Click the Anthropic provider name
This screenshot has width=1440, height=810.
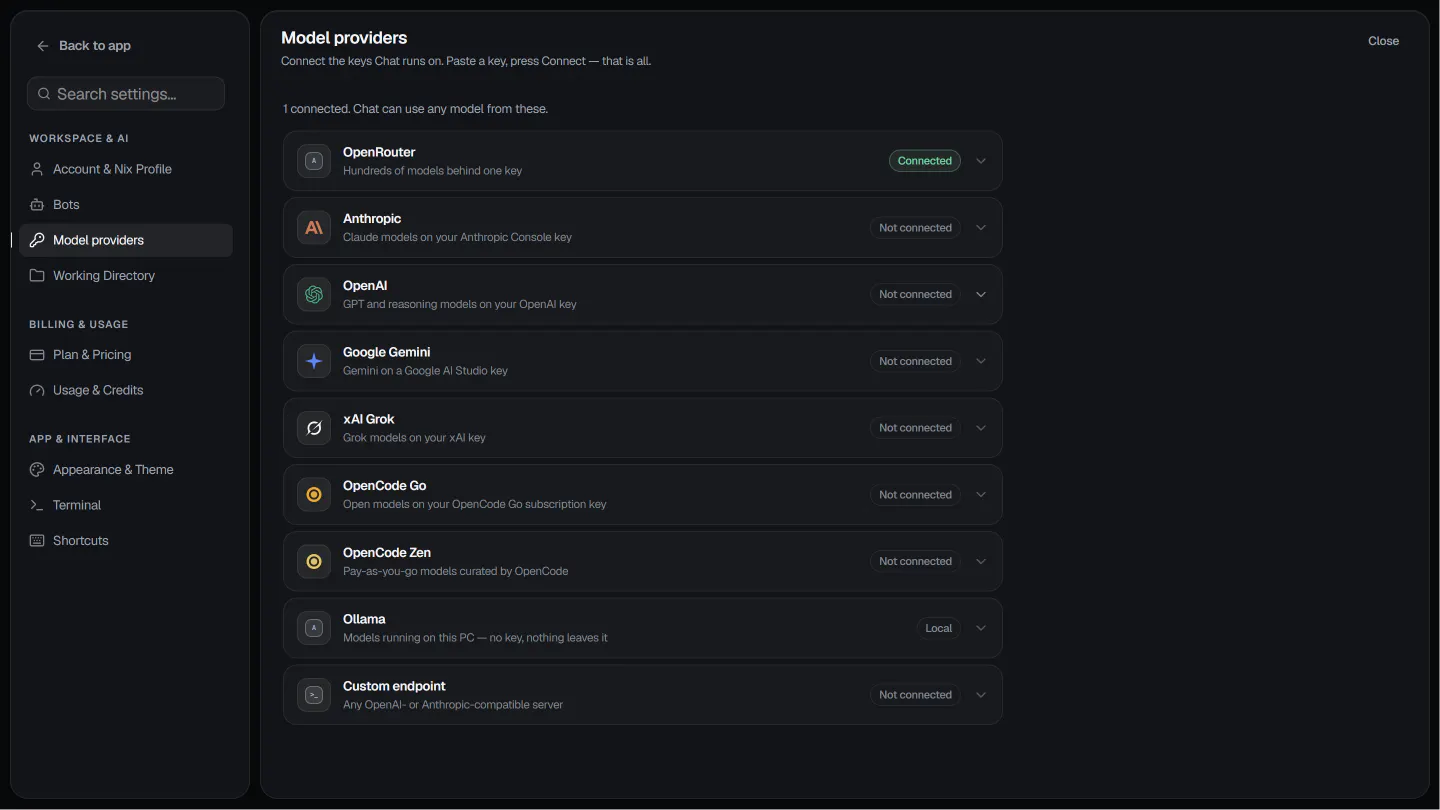372,219
